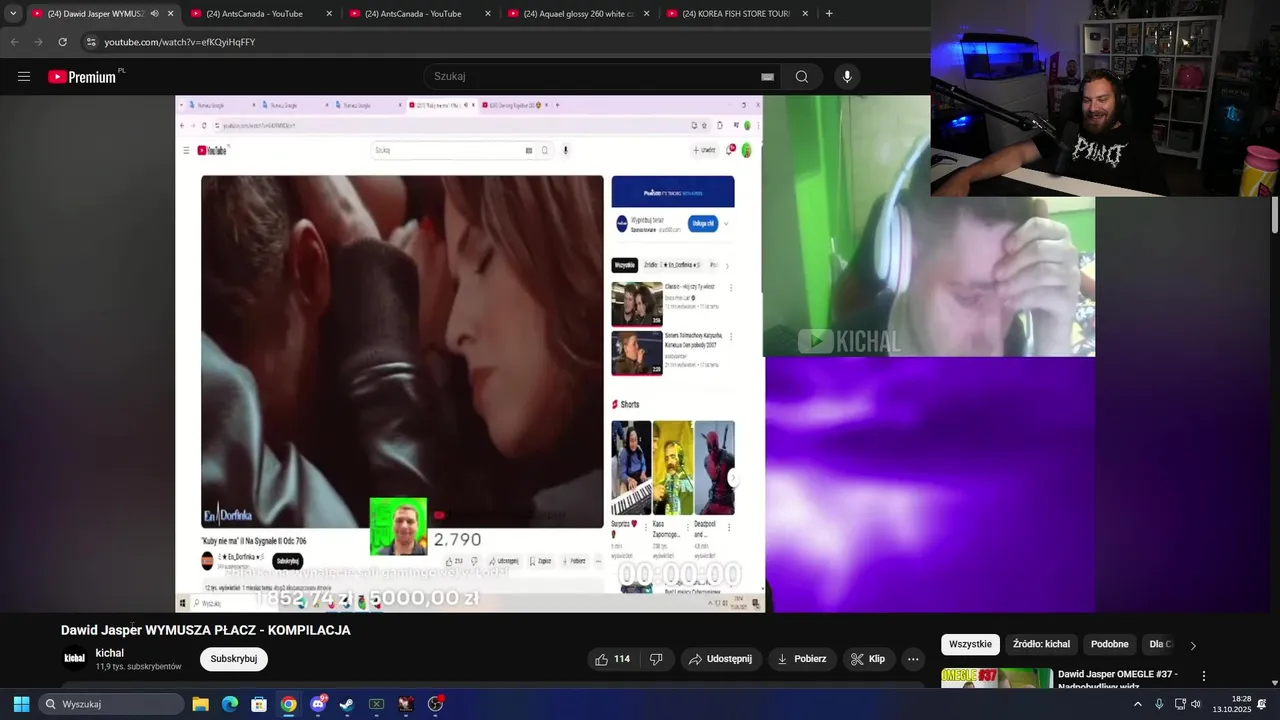The image size is (1280, 720).
Task: Show hidden system tray icons
Action: [1137, 704]
